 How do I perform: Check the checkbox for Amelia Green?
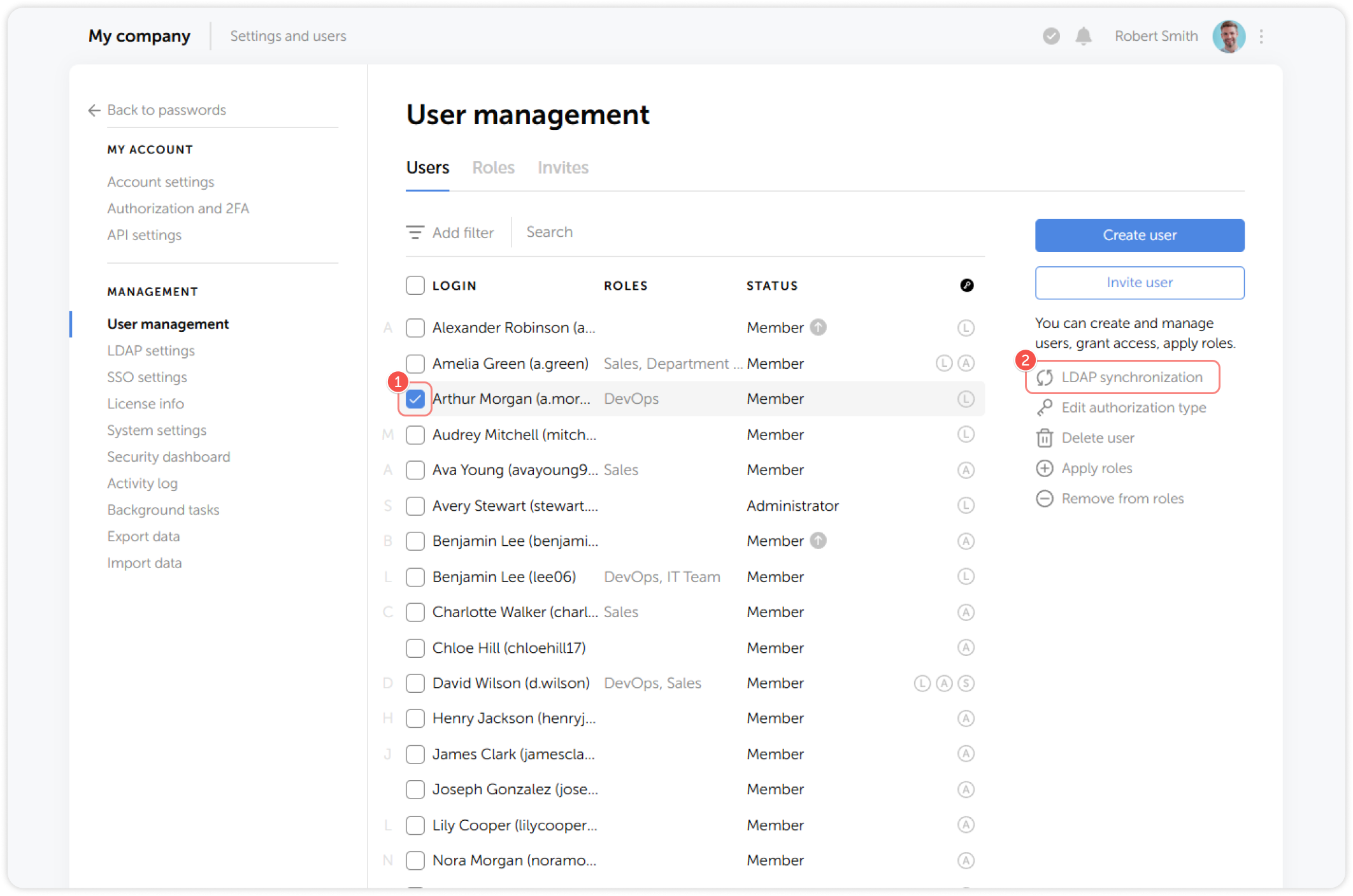click(415, 363)
